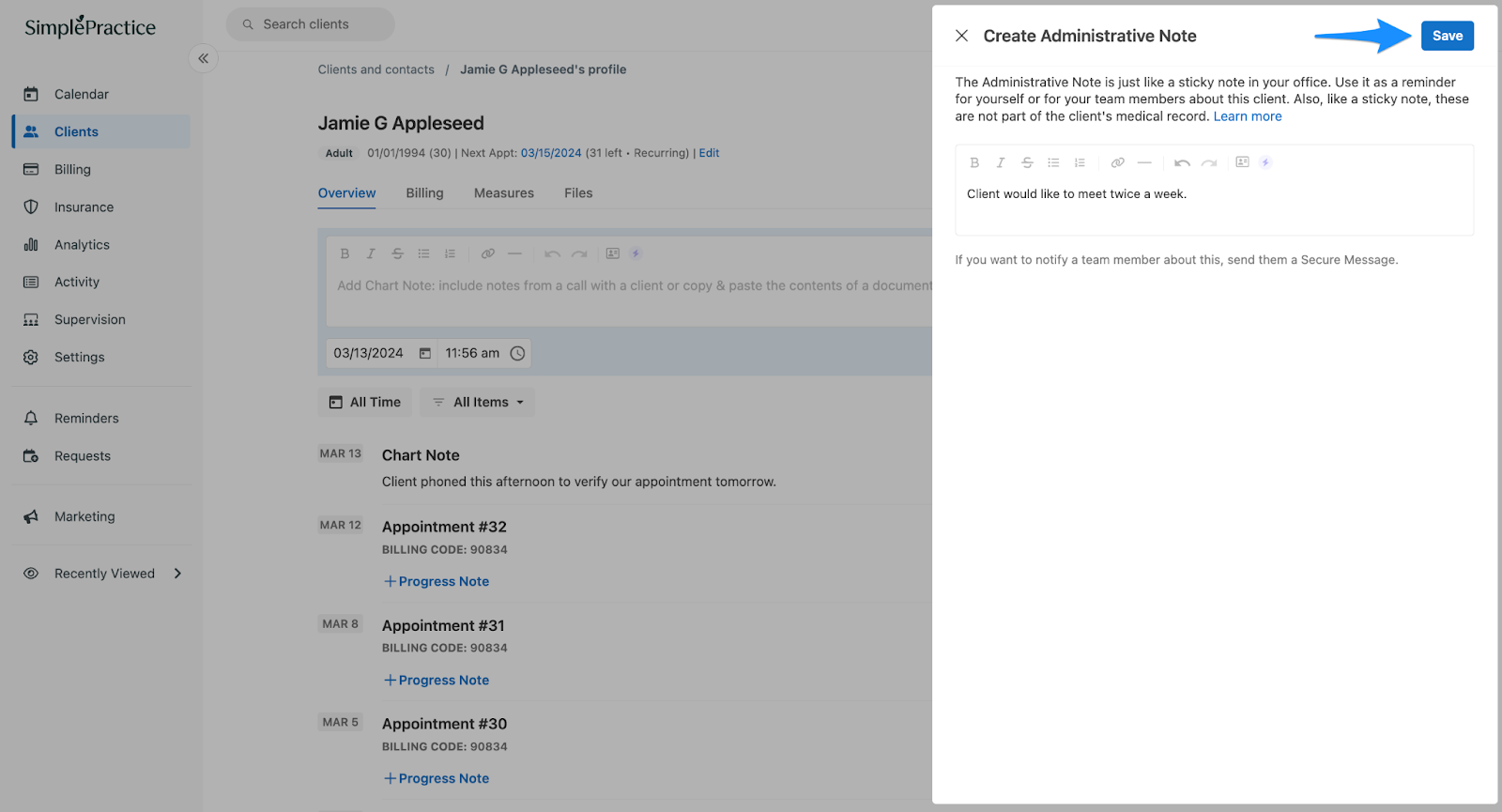Insert link in chart note editor
The image size is (1502, 812).
click(487, 253)
